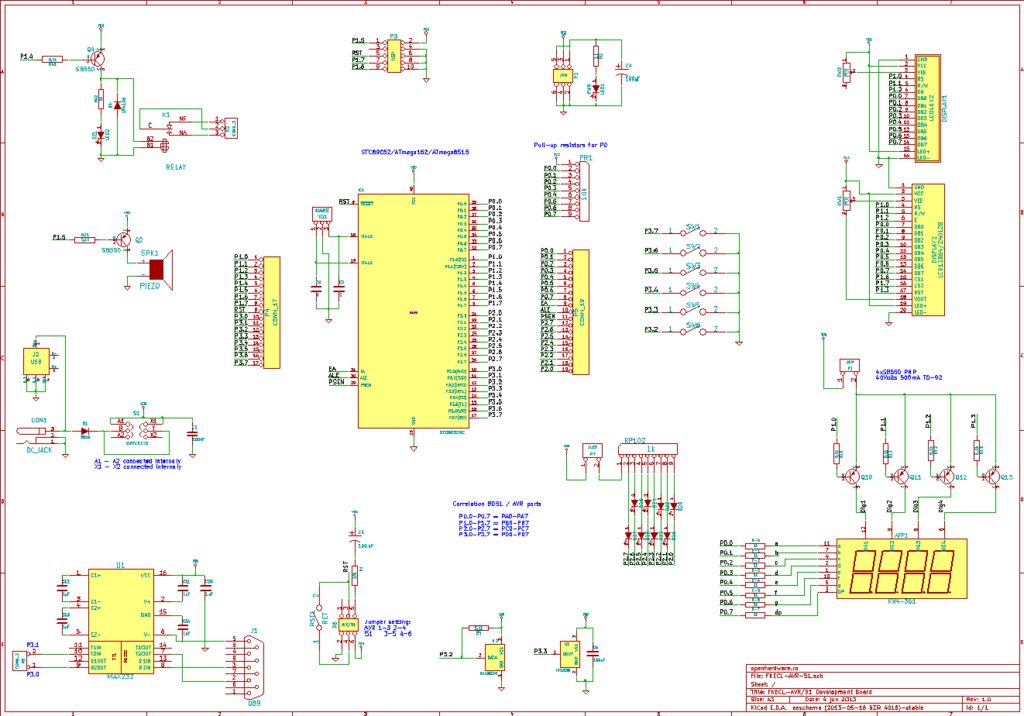Click the LCD16x2 DISPLAY1 connector block

click(x=927, y=108)
